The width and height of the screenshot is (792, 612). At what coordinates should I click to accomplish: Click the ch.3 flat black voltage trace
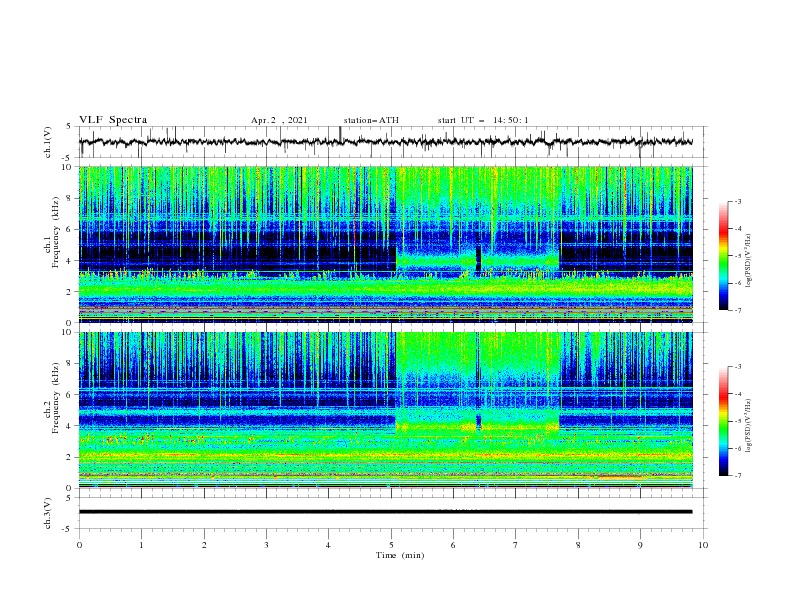coord(385,512)
